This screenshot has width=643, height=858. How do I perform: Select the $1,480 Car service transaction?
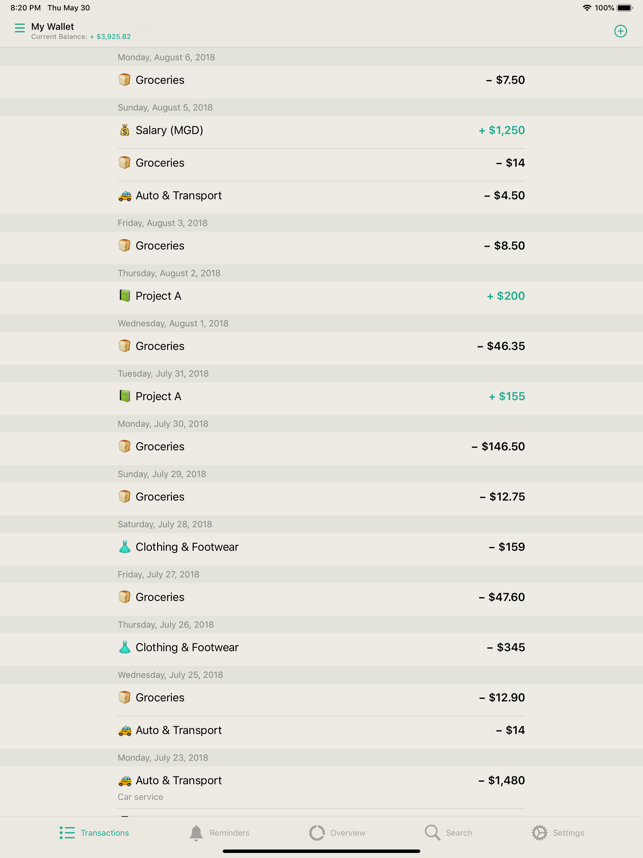321,787
